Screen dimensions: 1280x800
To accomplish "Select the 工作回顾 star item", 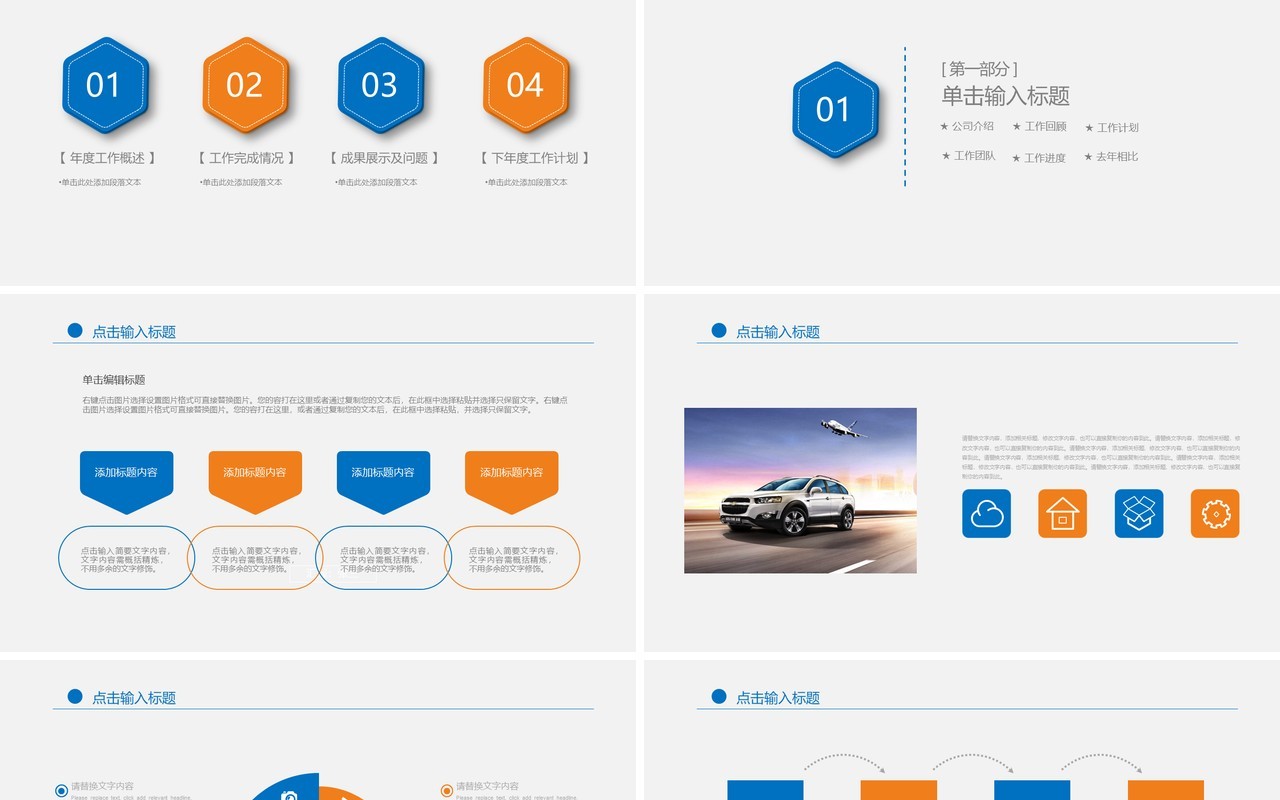I will (1039, 126).
